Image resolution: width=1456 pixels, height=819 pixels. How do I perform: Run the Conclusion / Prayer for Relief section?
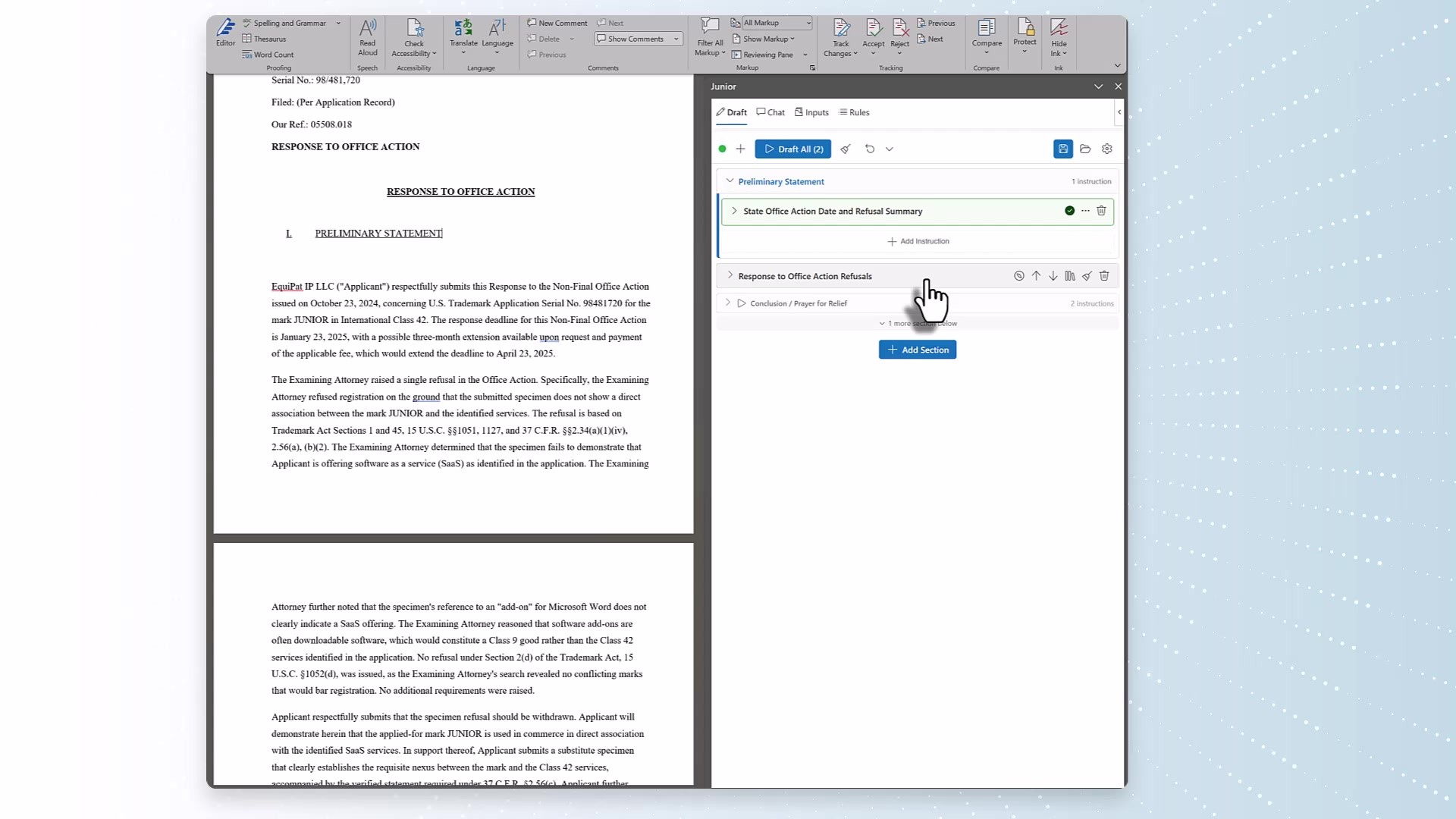point(742,303)
